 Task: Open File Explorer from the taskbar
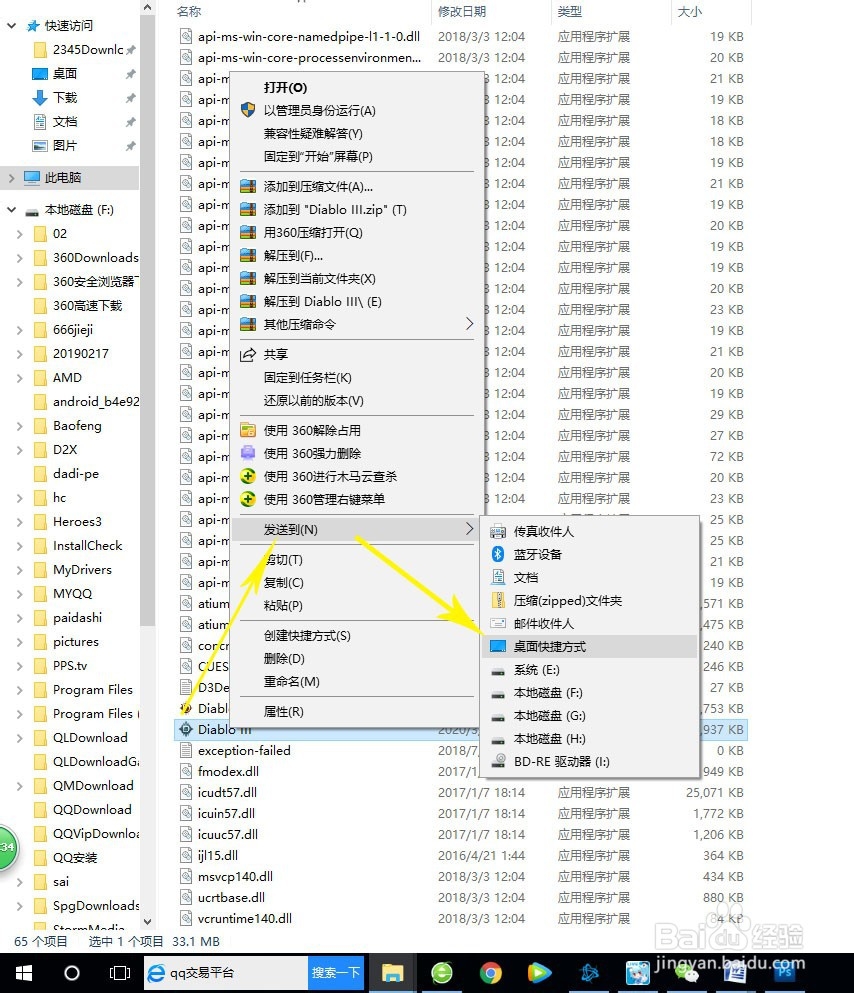coord(392,973)
